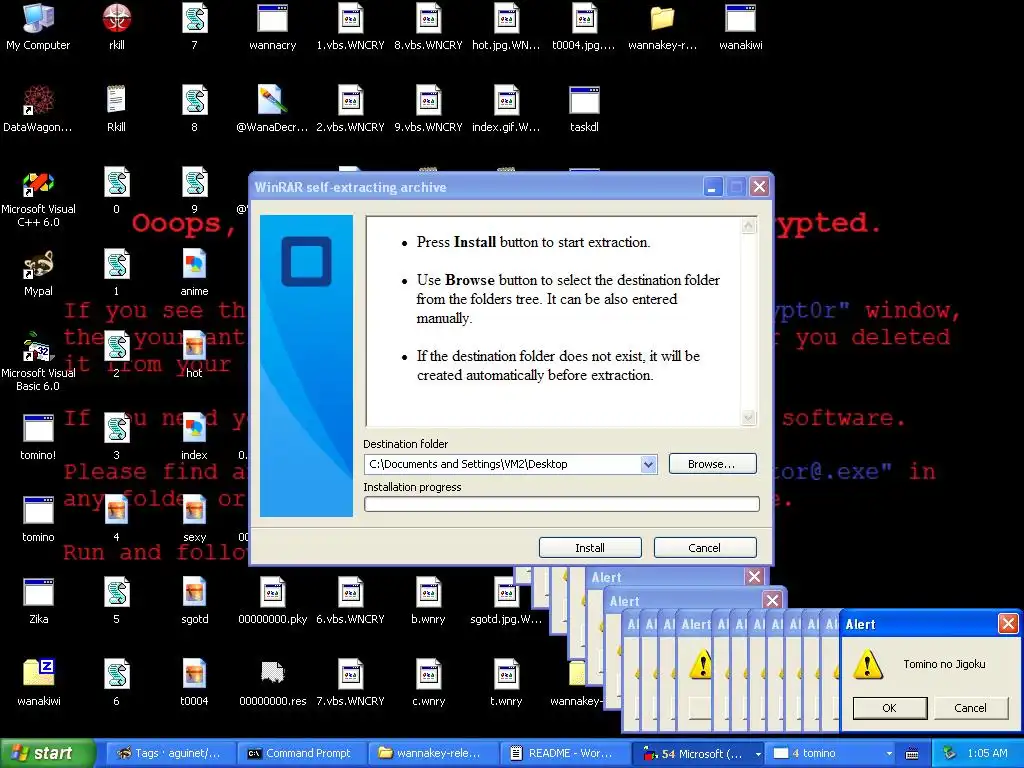Close the frontmost Tomino no Jigoku alert
Screen dimensions: 1024x768
pyautogui.click(x=1008, y=624)
